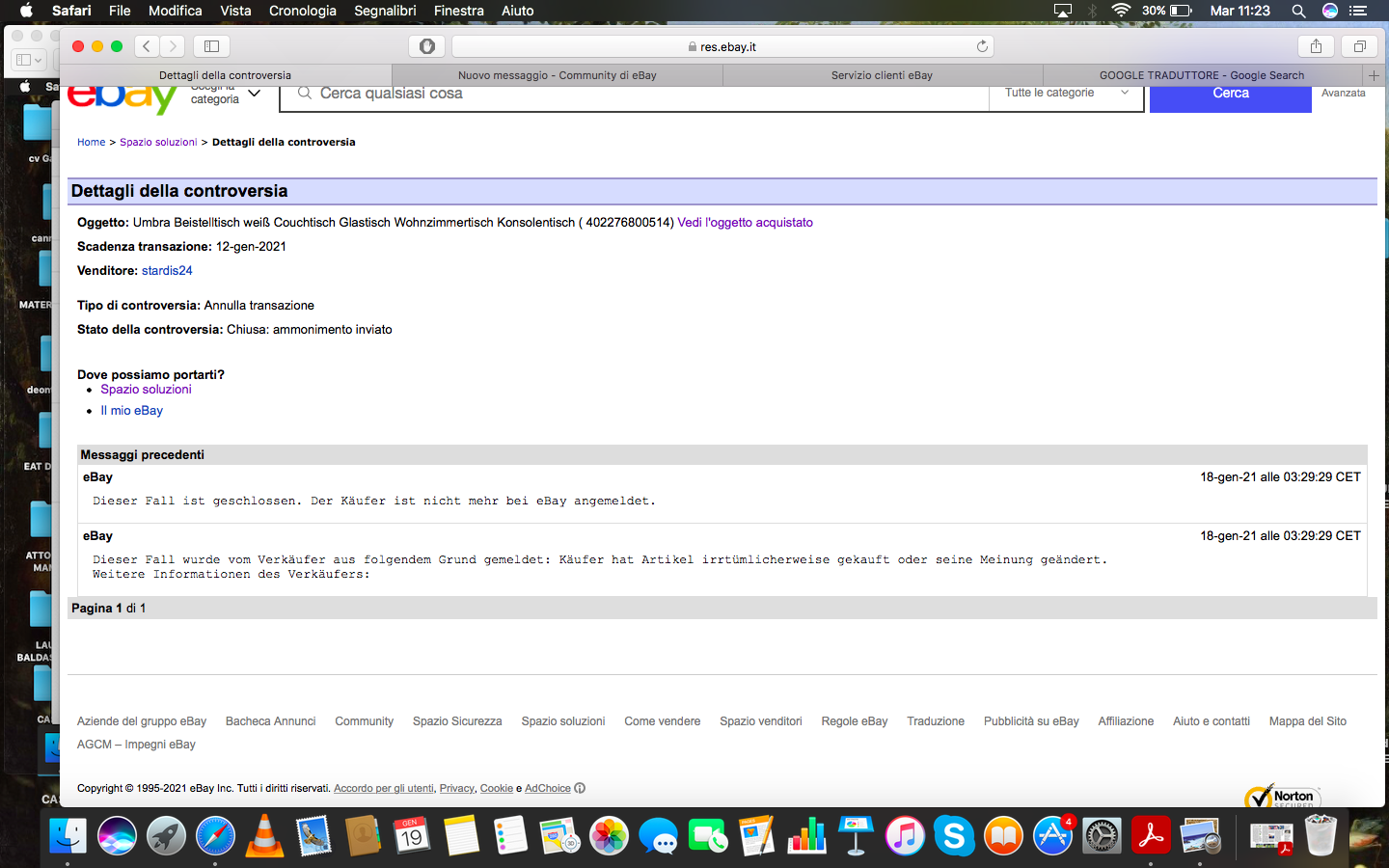
Task: Click the privacy shield toolbar button
Action: [x=427, y=45]
